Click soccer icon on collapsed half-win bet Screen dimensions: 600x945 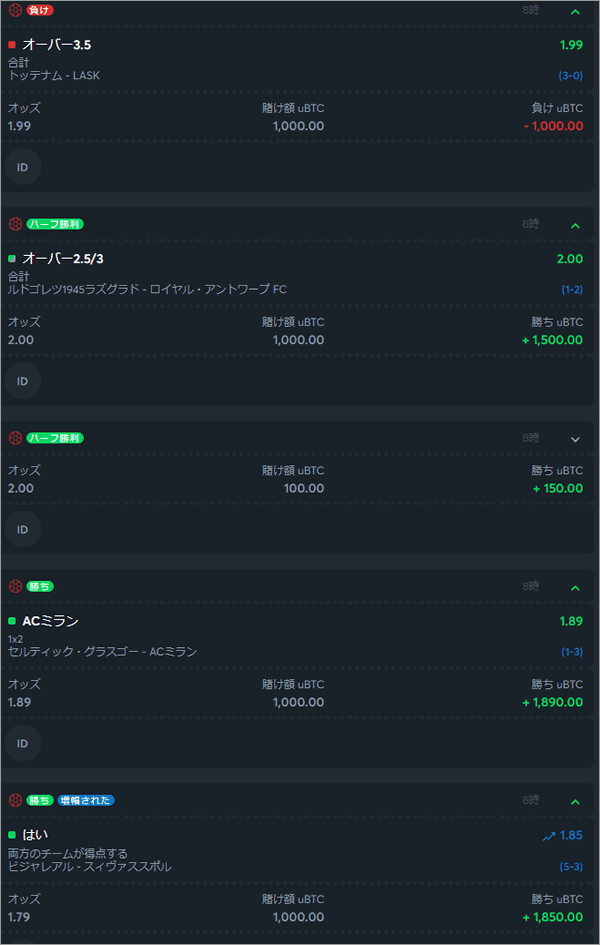pos(15,438)
